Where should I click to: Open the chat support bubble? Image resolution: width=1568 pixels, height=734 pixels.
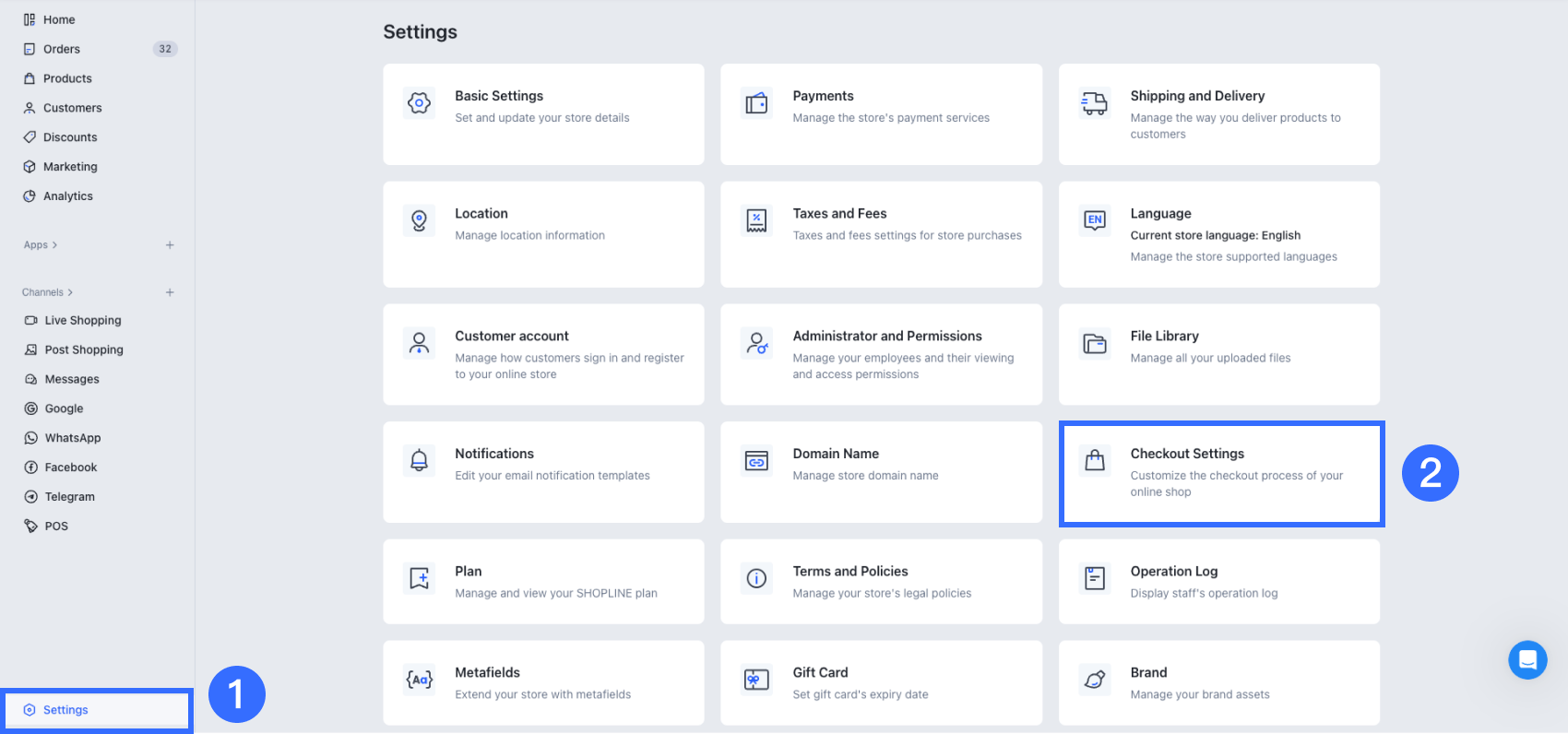point(1527,660)
